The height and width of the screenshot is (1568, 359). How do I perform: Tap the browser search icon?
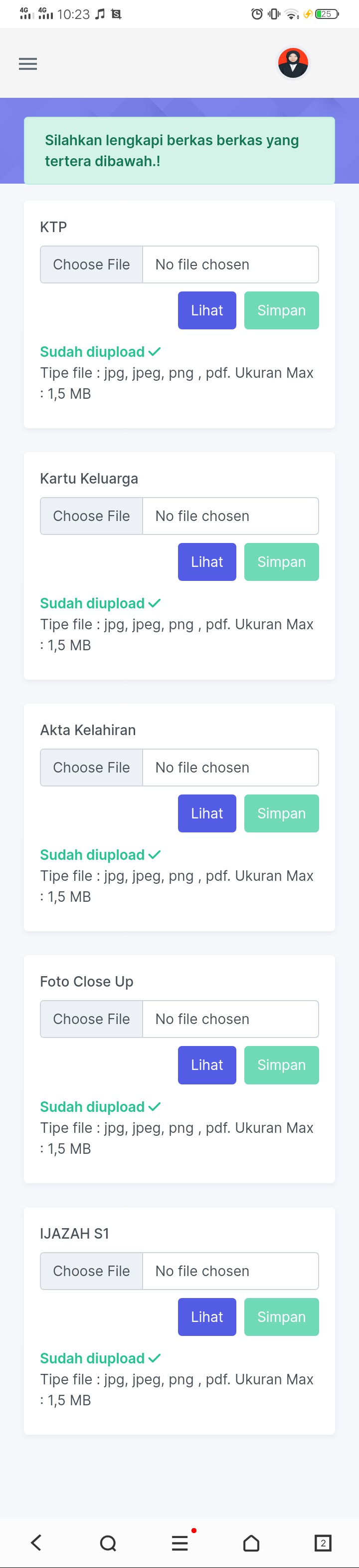[x=108, y=1543]
